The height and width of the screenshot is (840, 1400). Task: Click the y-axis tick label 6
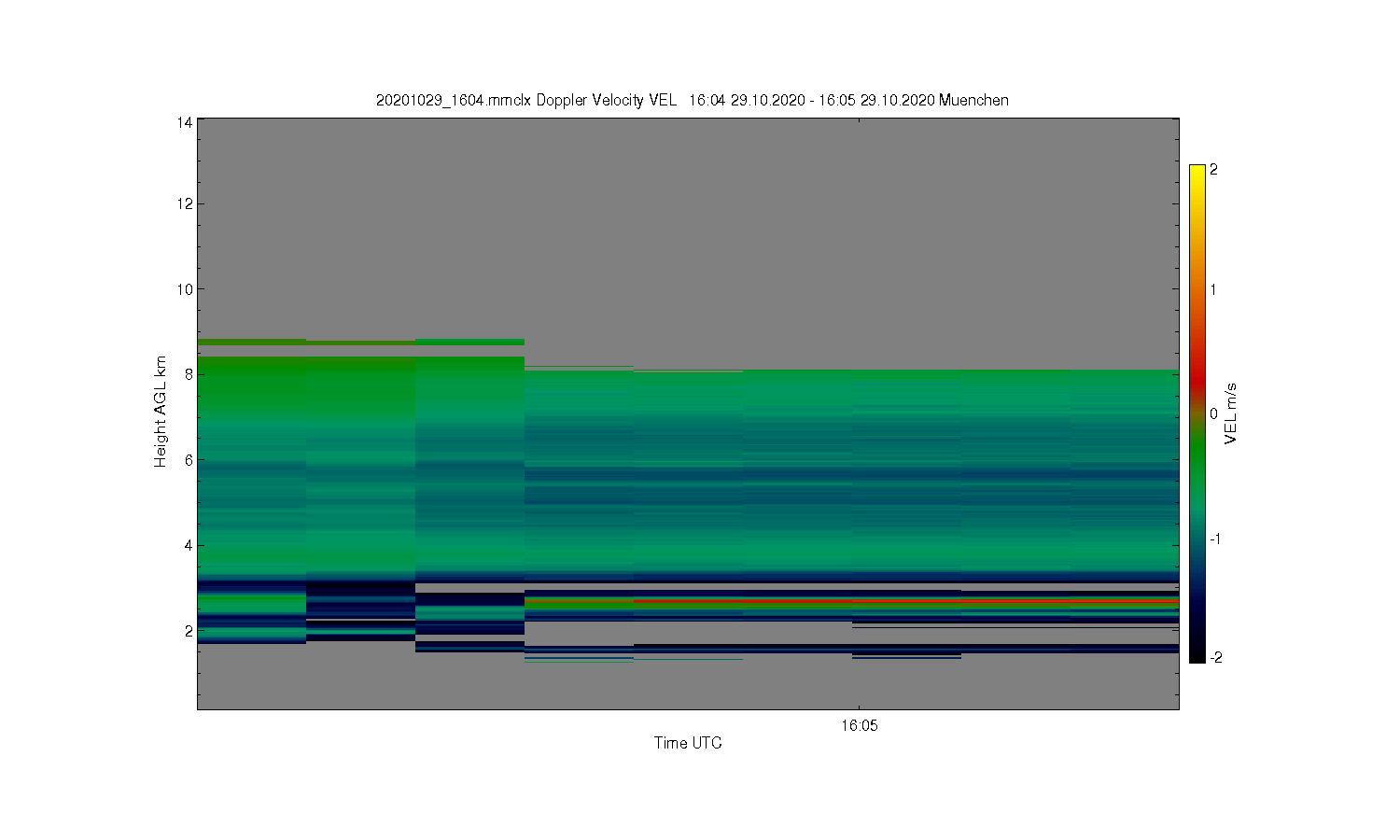189,460
